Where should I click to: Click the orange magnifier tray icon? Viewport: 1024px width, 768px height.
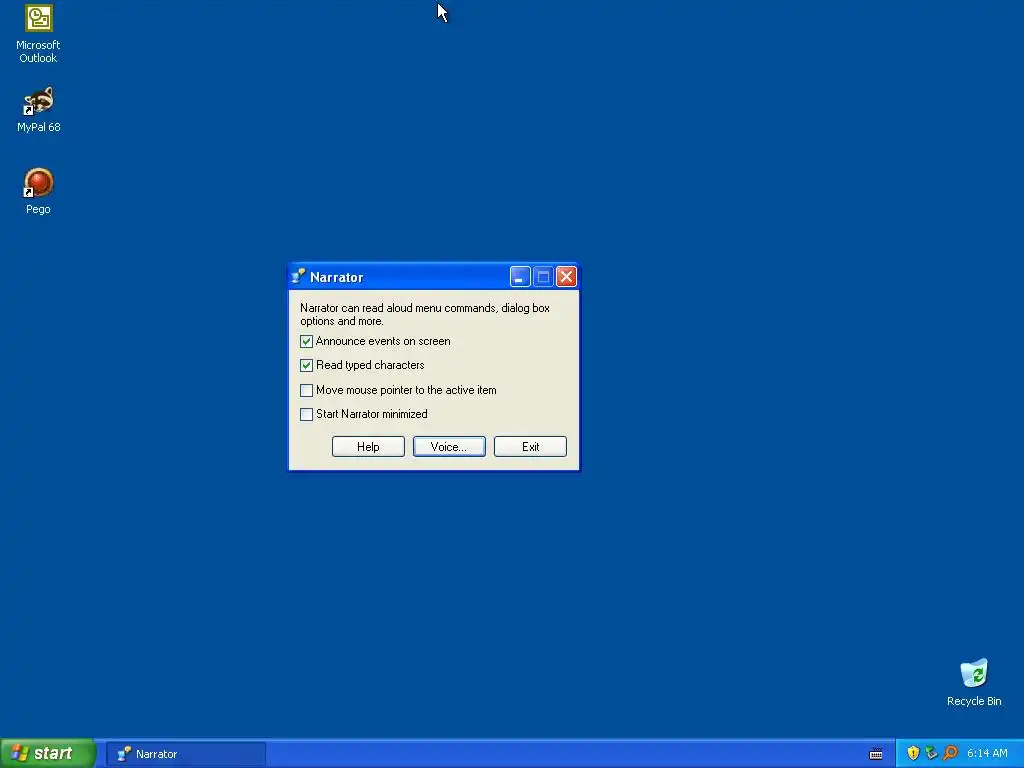click(950, 753)
